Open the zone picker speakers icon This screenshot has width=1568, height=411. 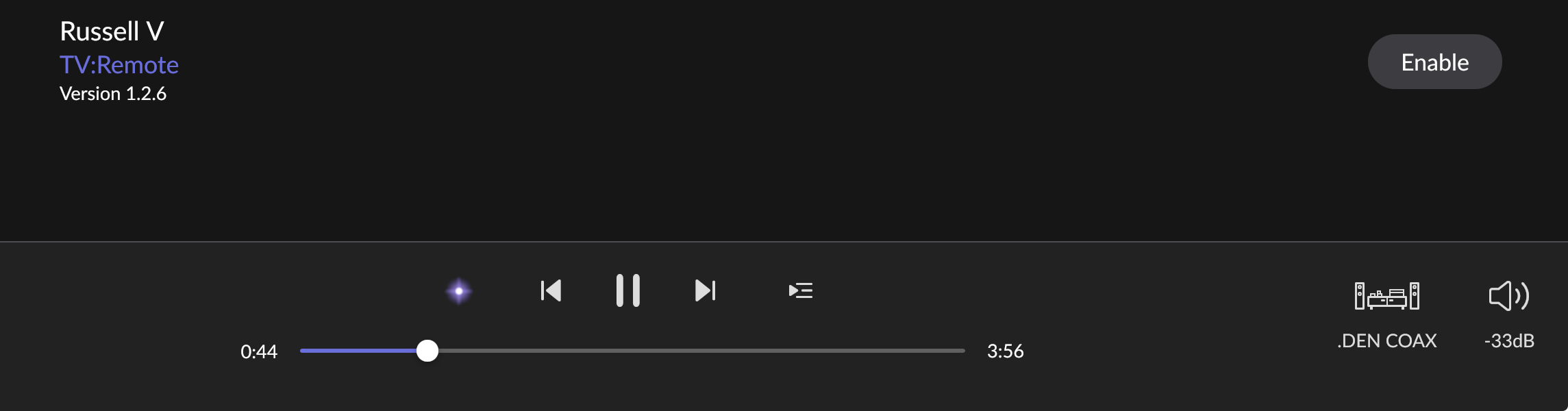[1387, 296]
